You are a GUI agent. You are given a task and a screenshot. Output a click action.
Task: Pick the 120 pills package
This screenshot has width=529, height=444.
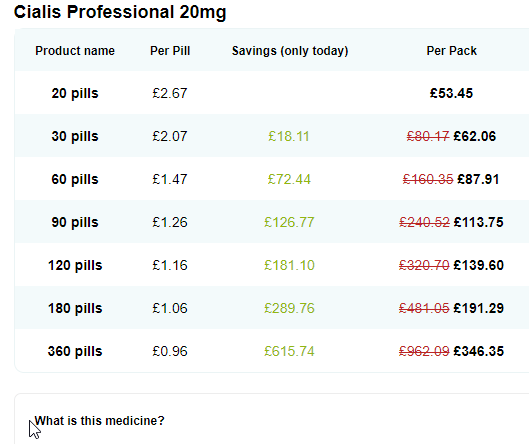(272, 265)
